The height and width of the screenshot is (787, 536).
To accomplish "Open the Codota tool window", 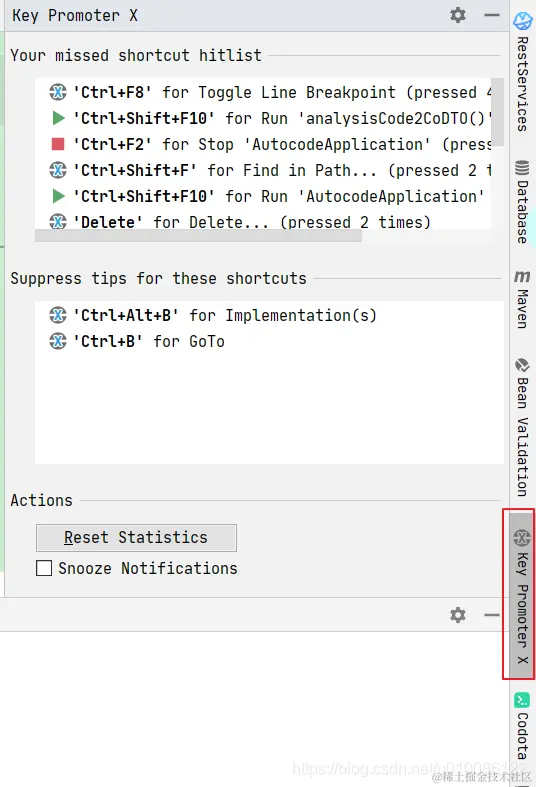I will [x=522, y=726].
